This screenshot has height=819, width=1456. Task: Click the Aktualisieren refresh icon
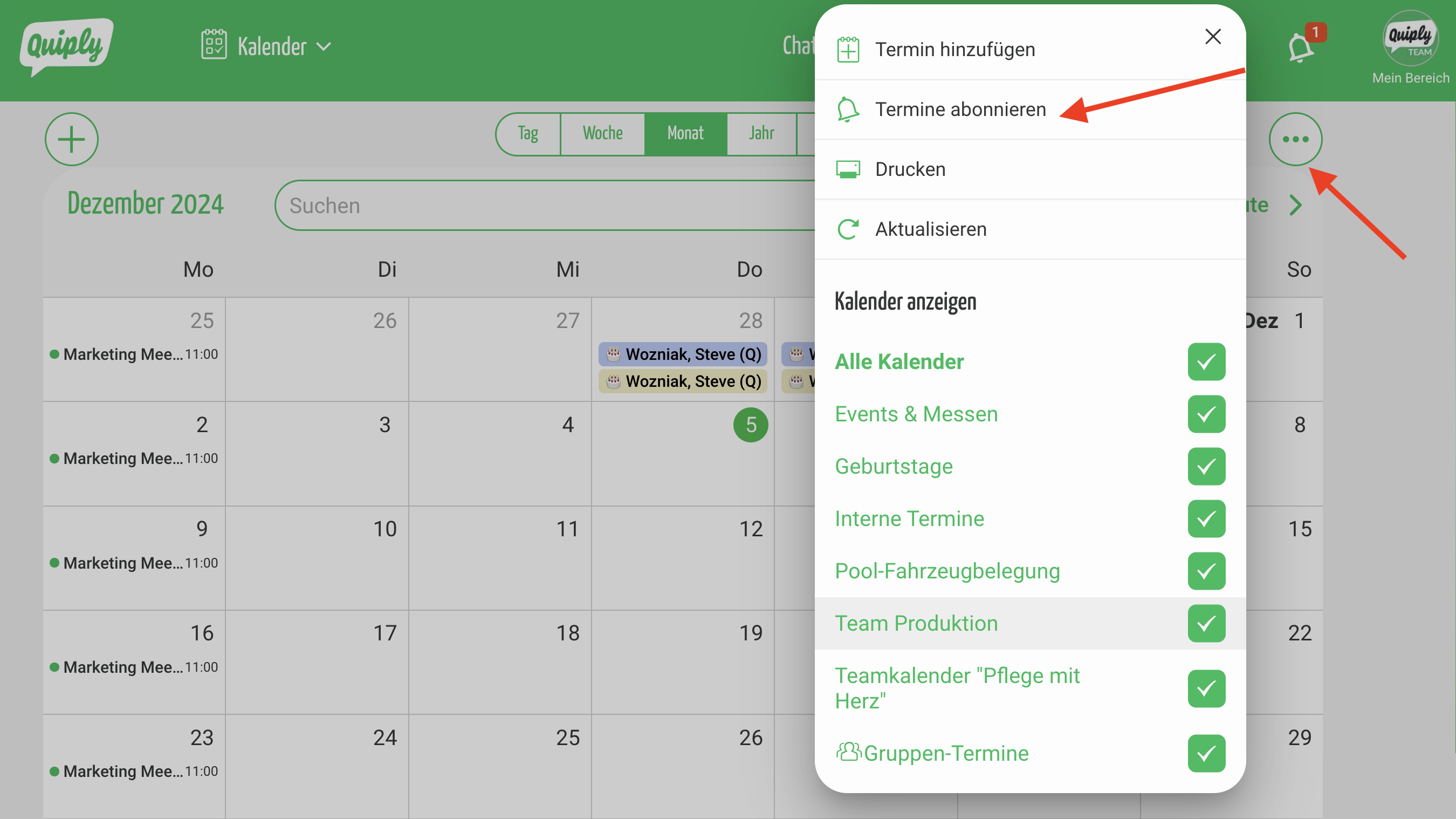point(848,229)
